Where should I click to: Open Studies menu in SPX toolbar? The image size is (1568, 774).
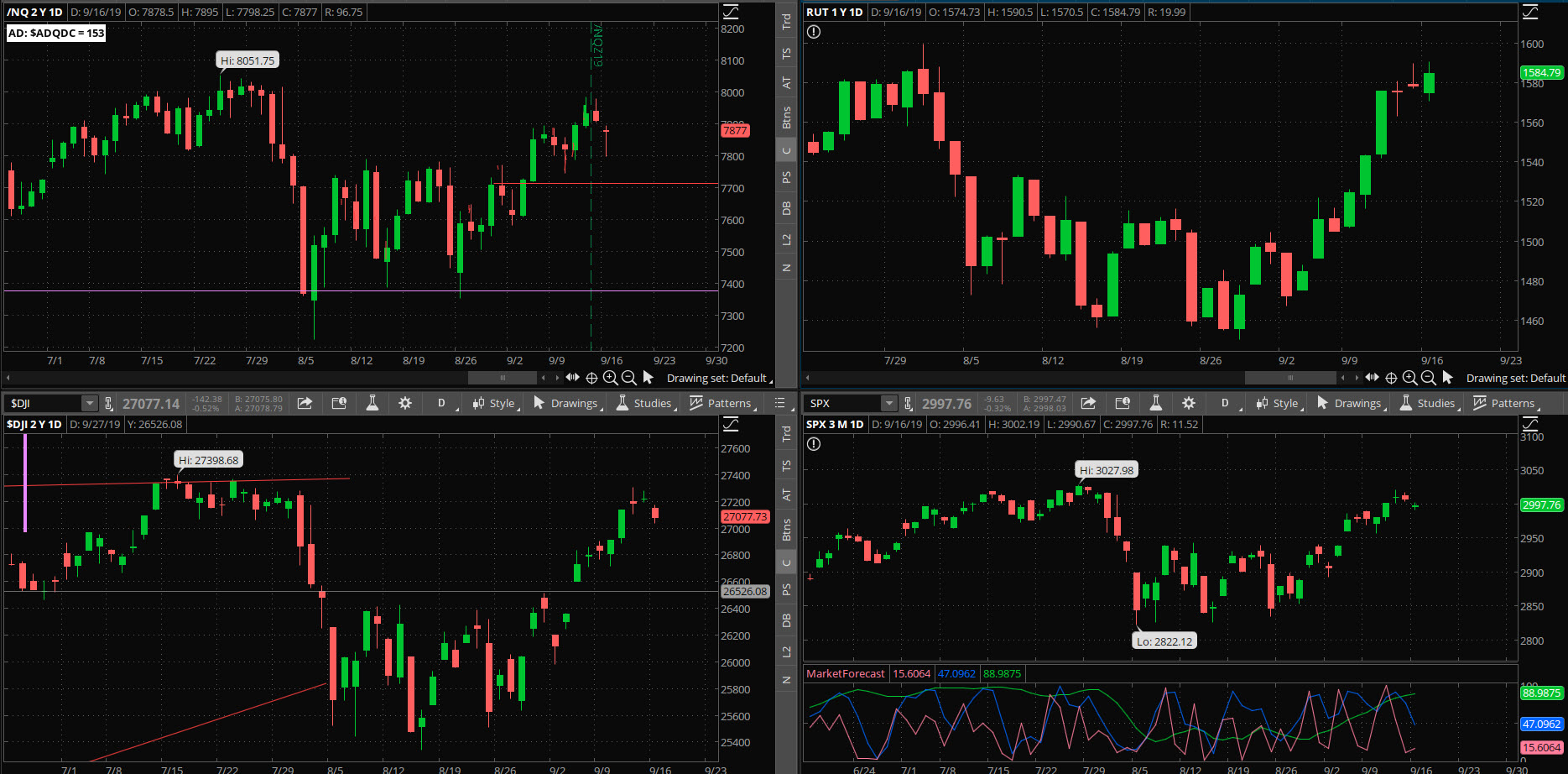[x=1429, y=403]
